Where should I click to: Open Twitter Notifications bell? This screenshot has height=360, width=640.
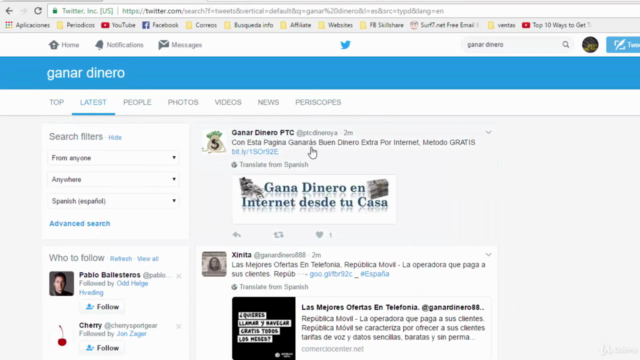tap(119, 45)
